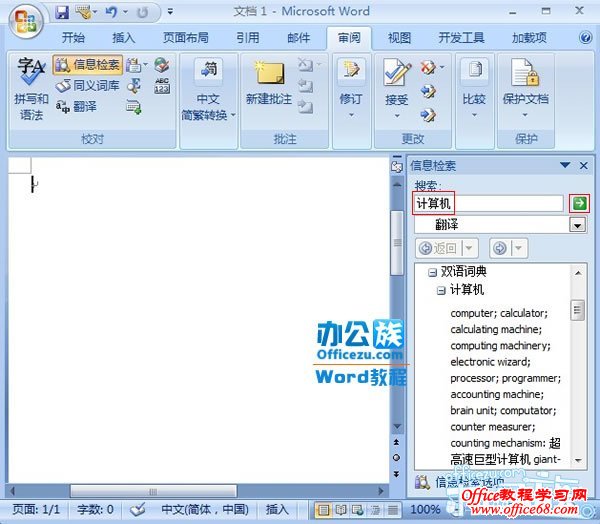Go to next comment icon
Screen dimensions: 600x524
pyautogui.click(x=305, y=106)
